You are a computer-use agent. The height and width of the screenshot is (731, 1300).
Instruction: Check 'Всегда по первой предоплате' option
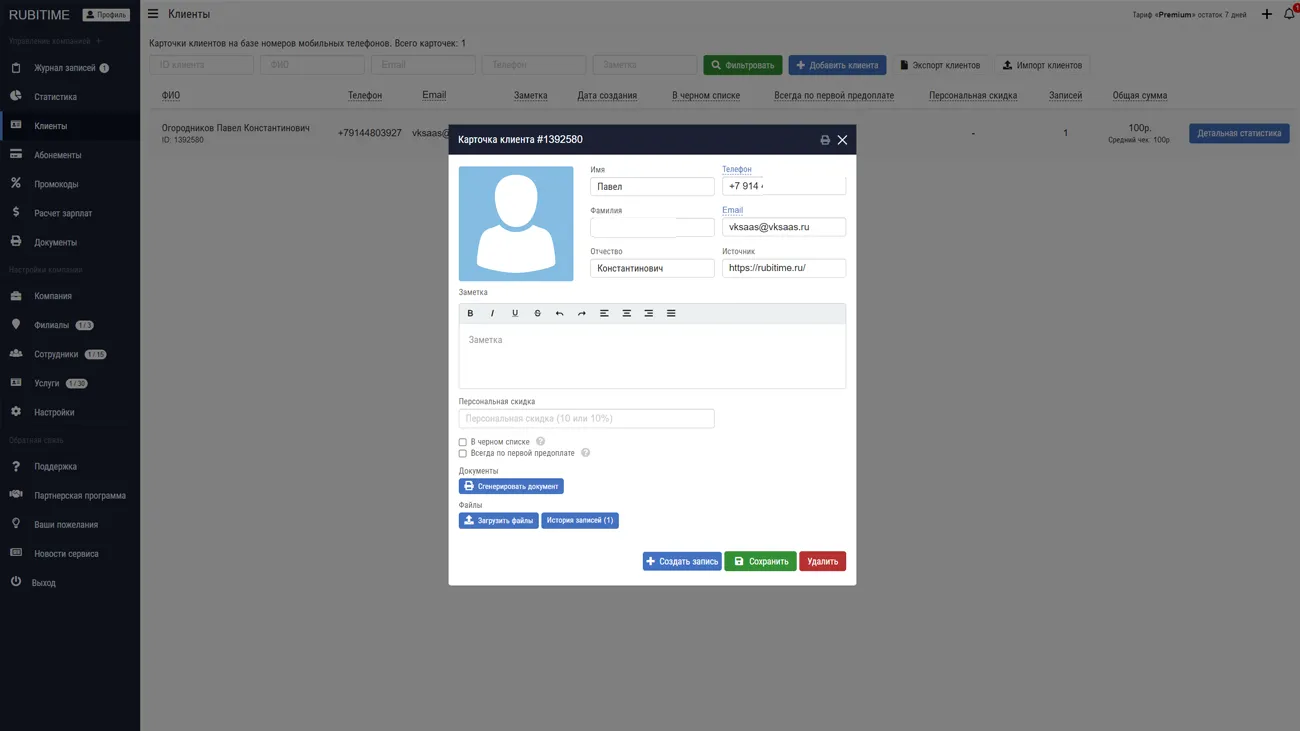[x=463, y=454]
